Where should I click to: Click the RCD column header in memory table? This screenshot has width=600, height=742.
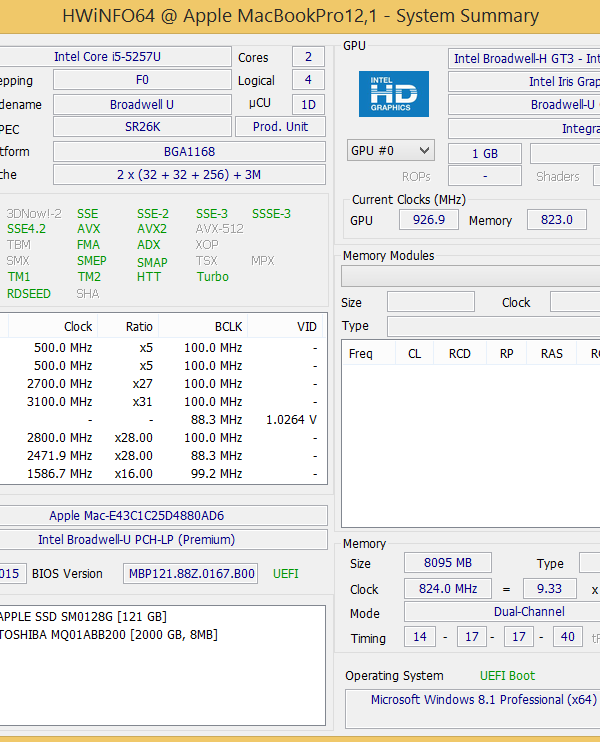point(459,353)
